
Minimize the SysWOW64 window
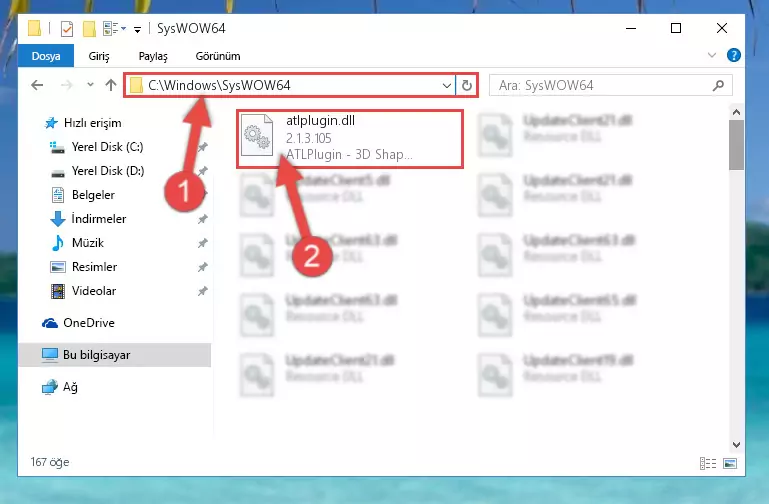point(631,28)
